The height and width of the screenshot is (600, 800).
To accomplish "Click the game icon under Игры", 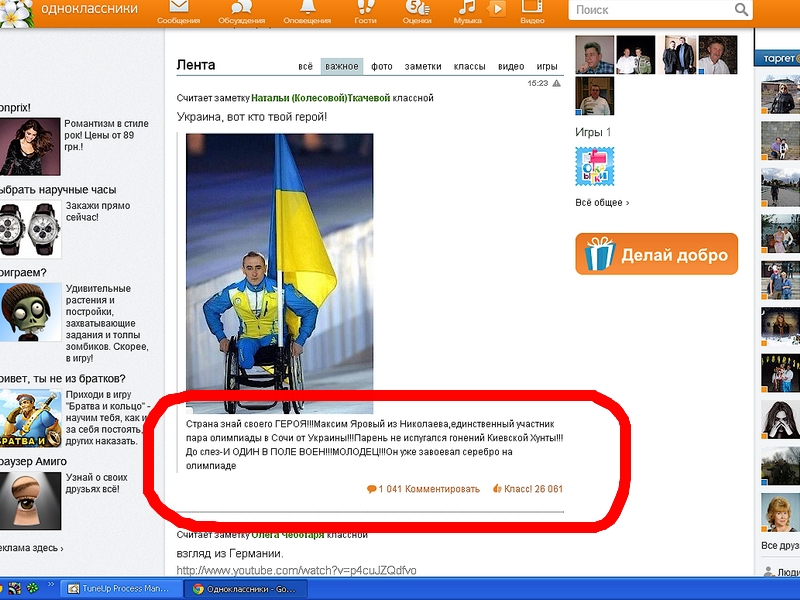I will [595, 166].
